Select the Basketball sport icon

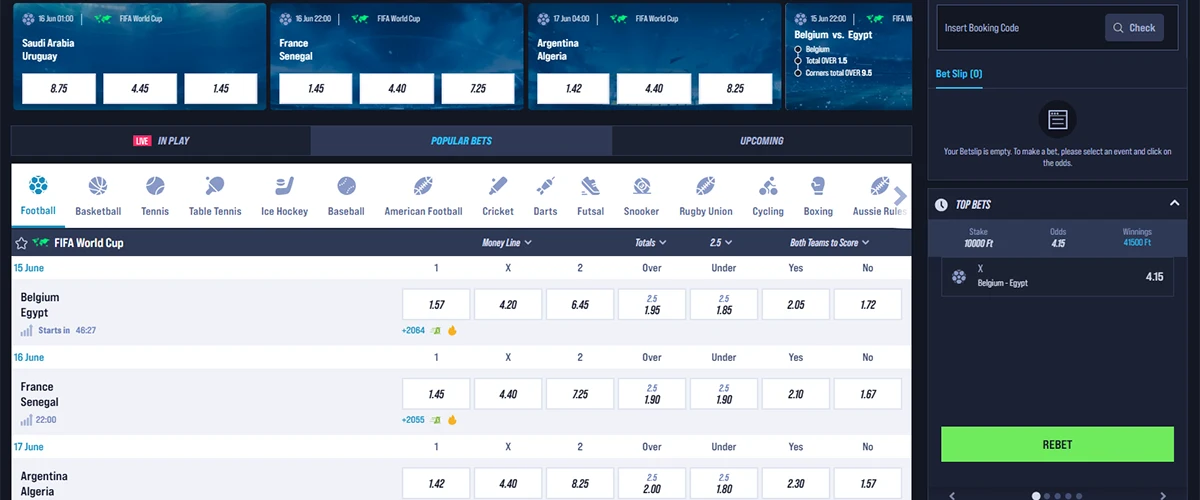pos(98,186)
